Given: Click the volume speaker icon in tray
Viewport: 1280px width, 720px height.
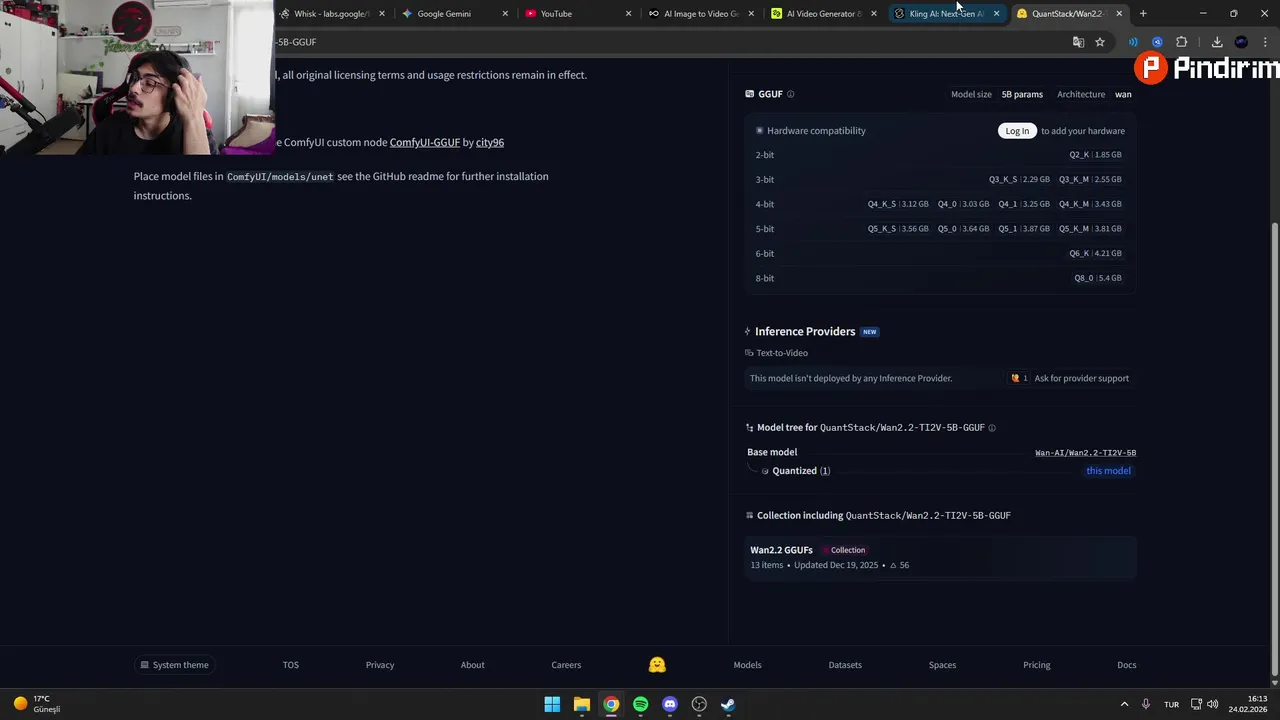Looking at the screenshot, I should [x=1213, y=704].
